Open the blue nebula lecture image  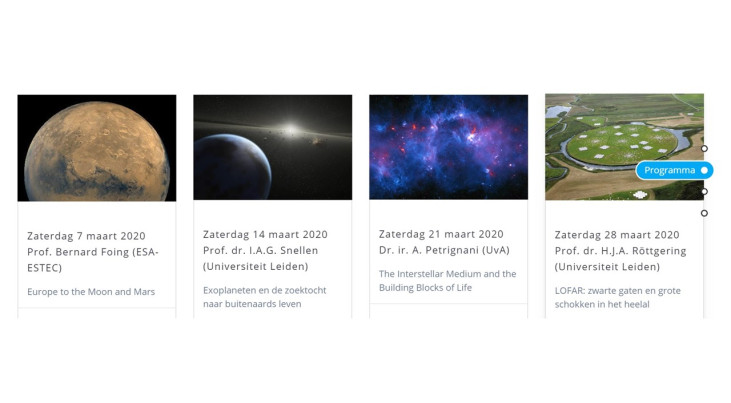point(448,147)
